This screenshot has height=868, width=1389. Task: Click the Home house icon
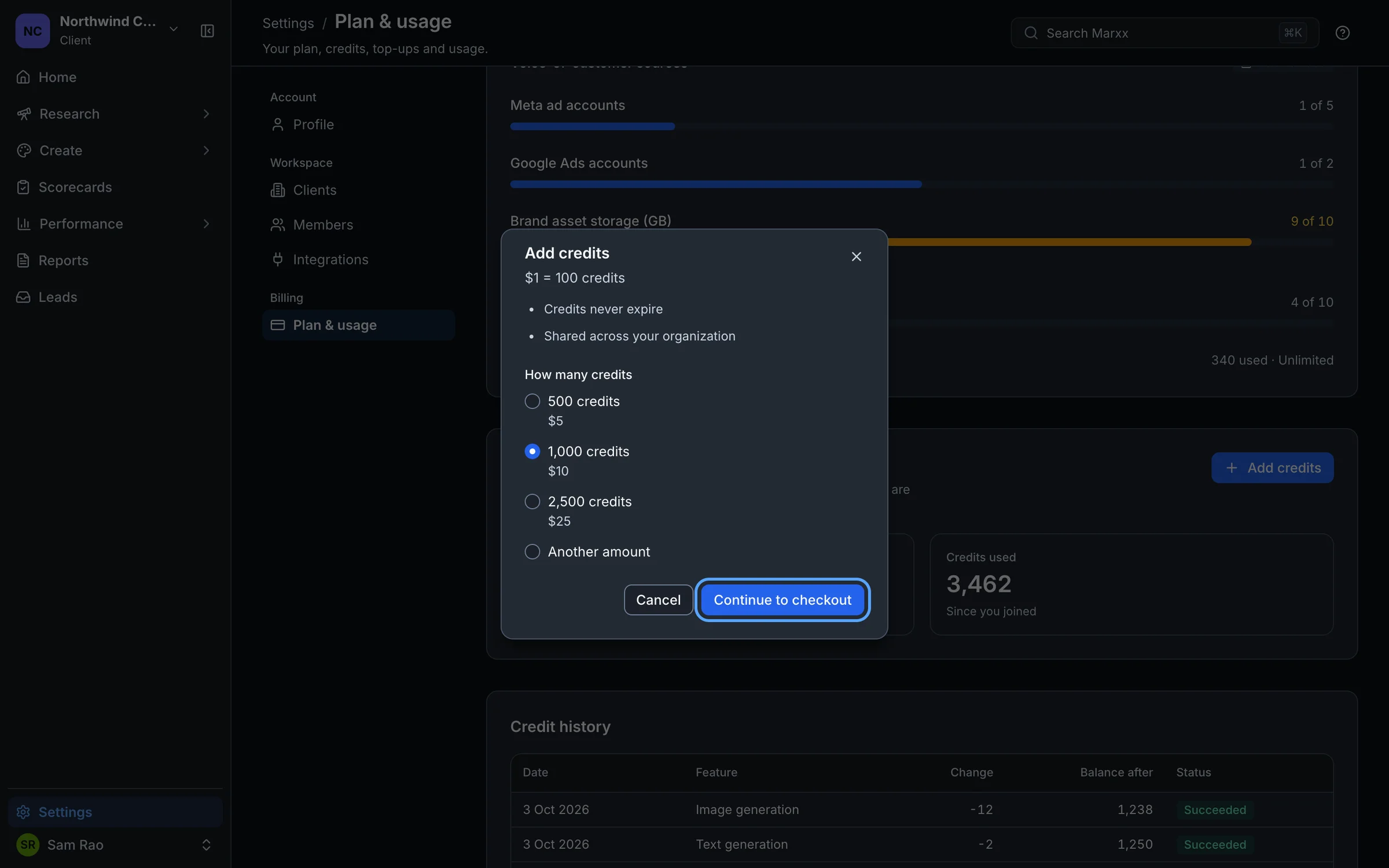pos(23,77)
